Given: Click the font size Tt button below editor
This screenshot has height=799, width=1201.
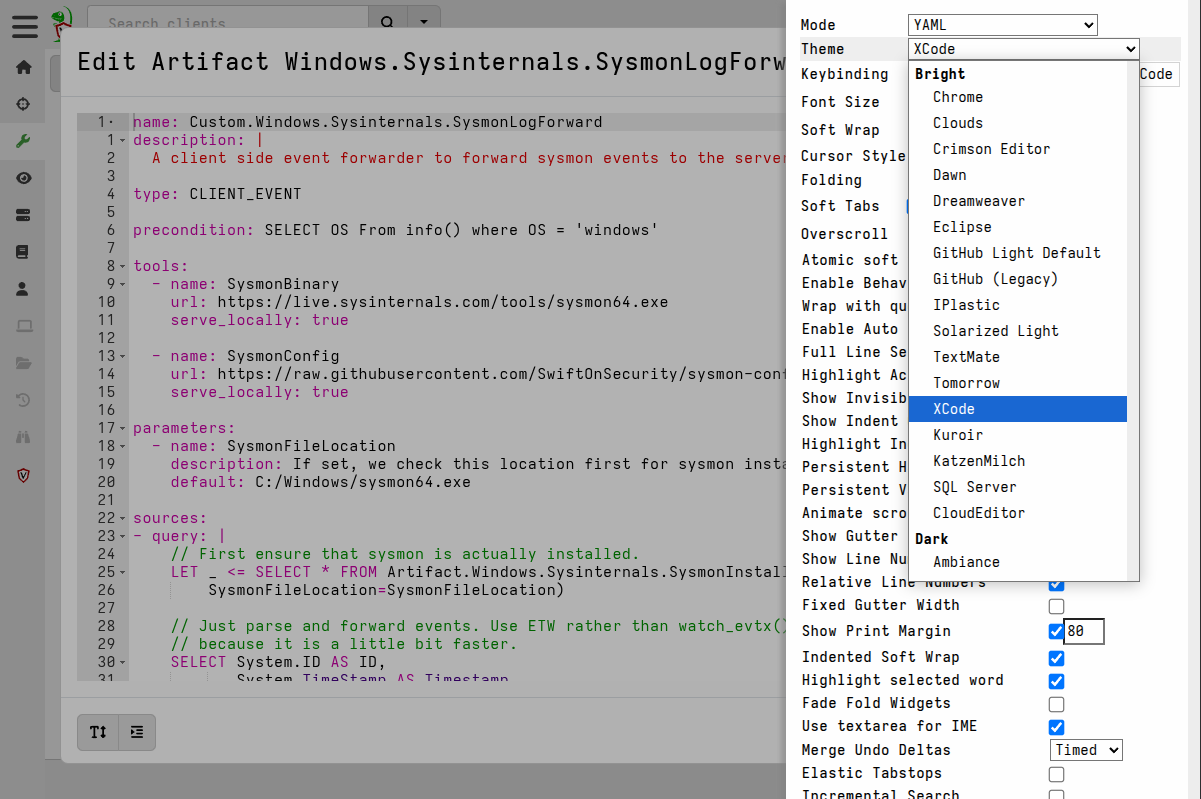Looking at the screenshot, I should pyautogui.click(x=97, y=732).
